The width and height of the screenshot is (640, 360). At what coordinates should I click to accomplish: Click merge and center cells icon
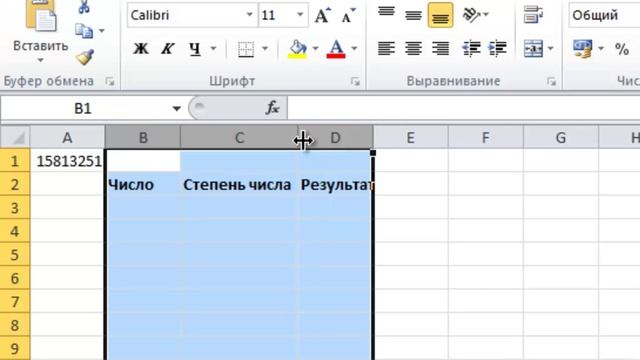pos(533,49)
